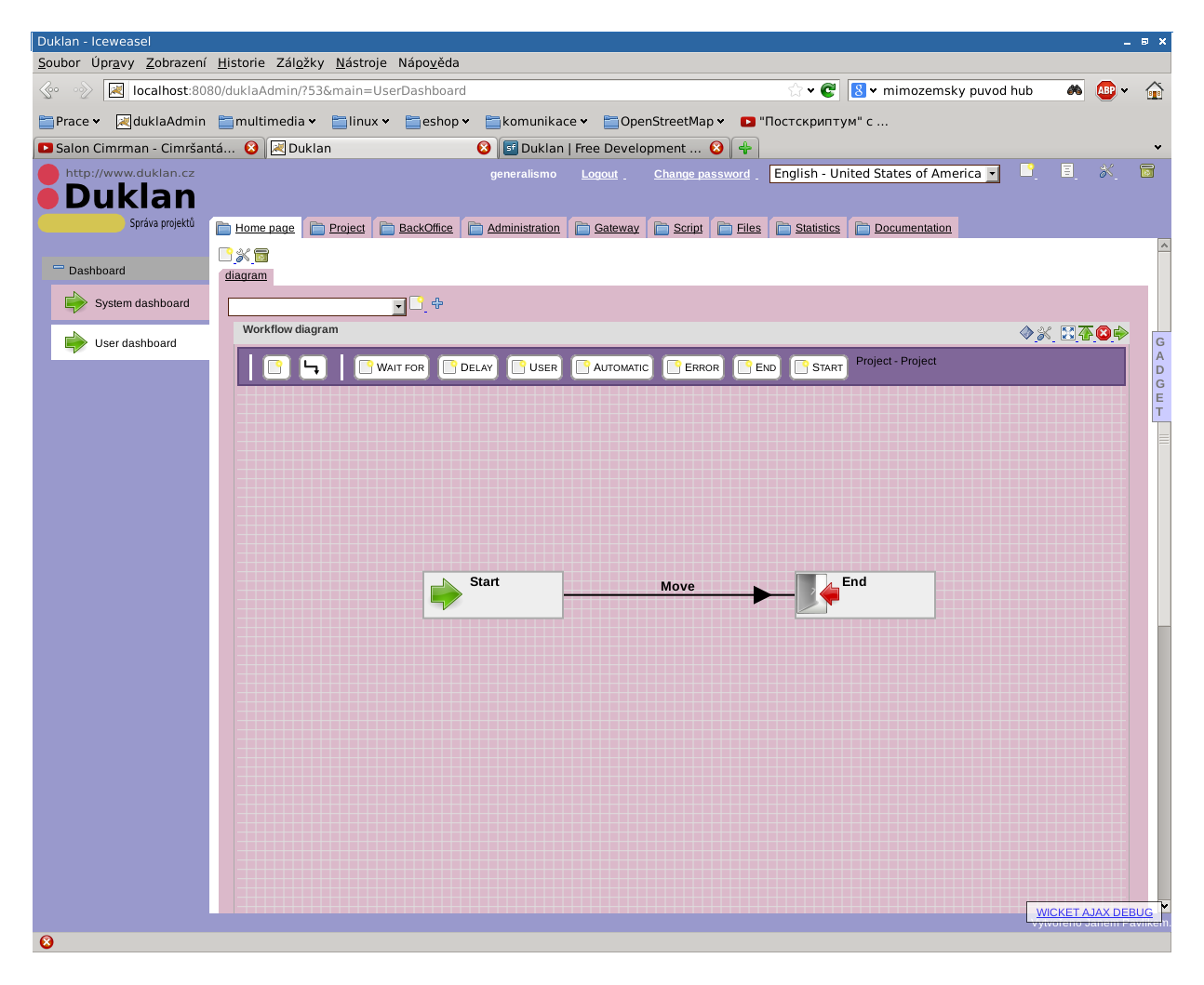Close the Workflow diagram gadget with red X
Image resolution: width=1204 pixels, height=985 pixels.
click(1103, 332)
